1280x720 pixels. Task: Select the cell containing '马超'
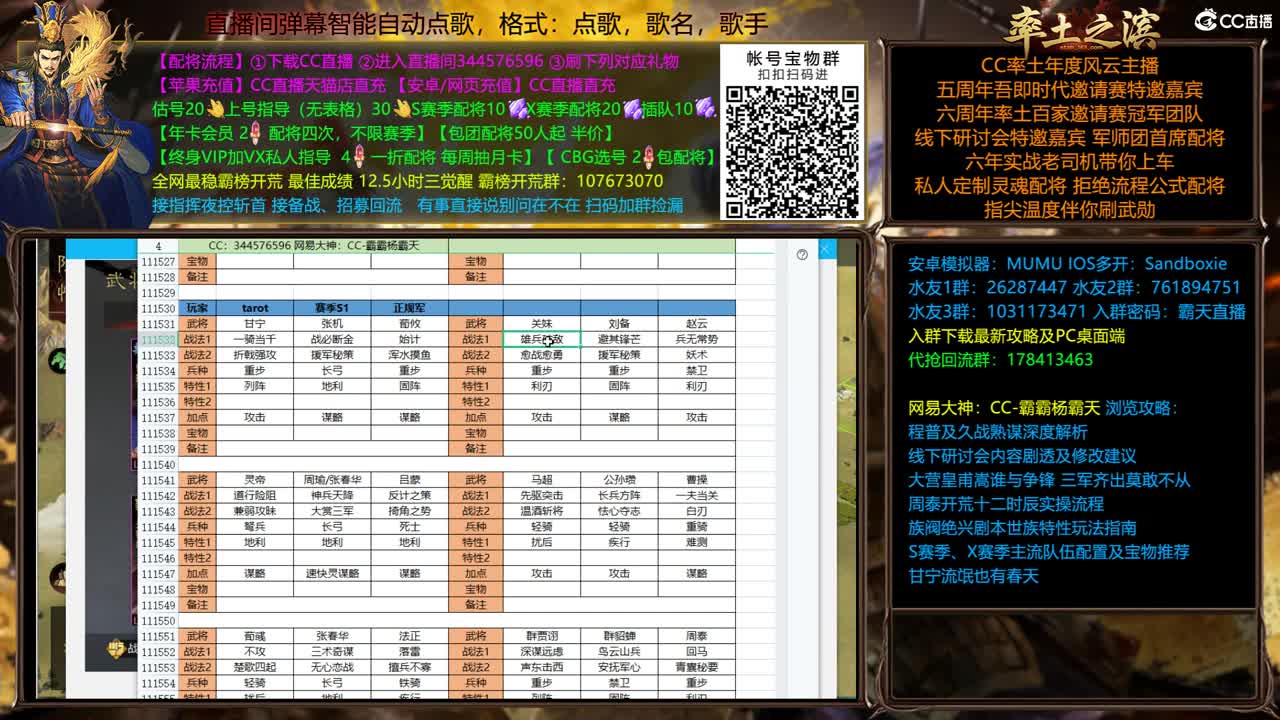point(541,480)
